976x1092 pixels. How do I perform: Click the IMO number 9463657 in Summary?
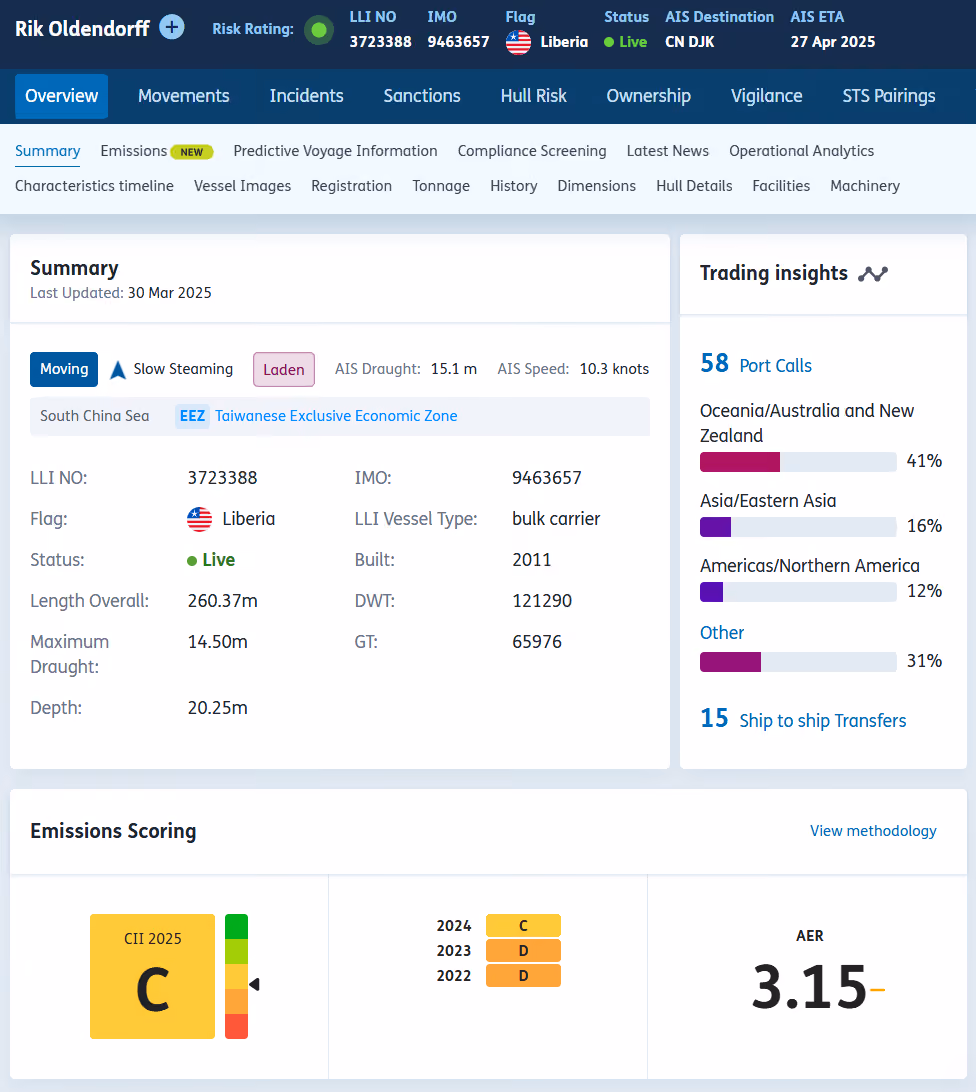[547, 478]
